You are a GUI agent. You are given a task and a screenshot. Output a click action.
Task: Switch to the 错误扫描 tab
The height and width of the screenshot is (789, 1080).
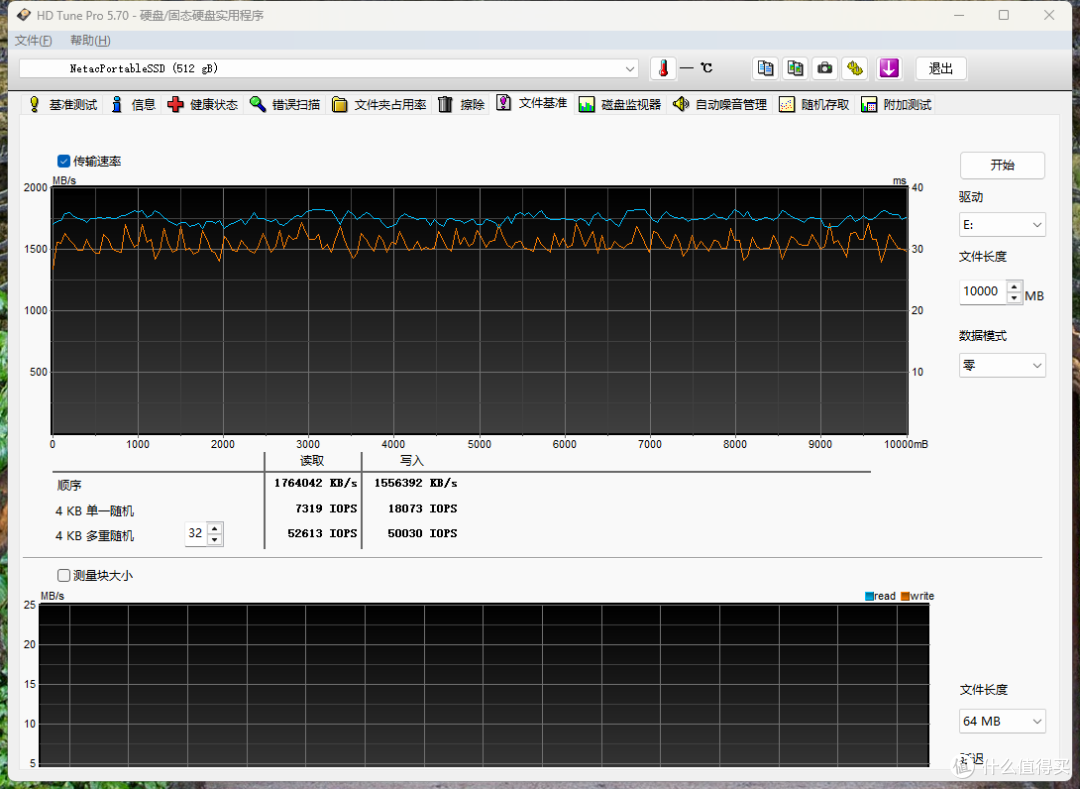285,105
